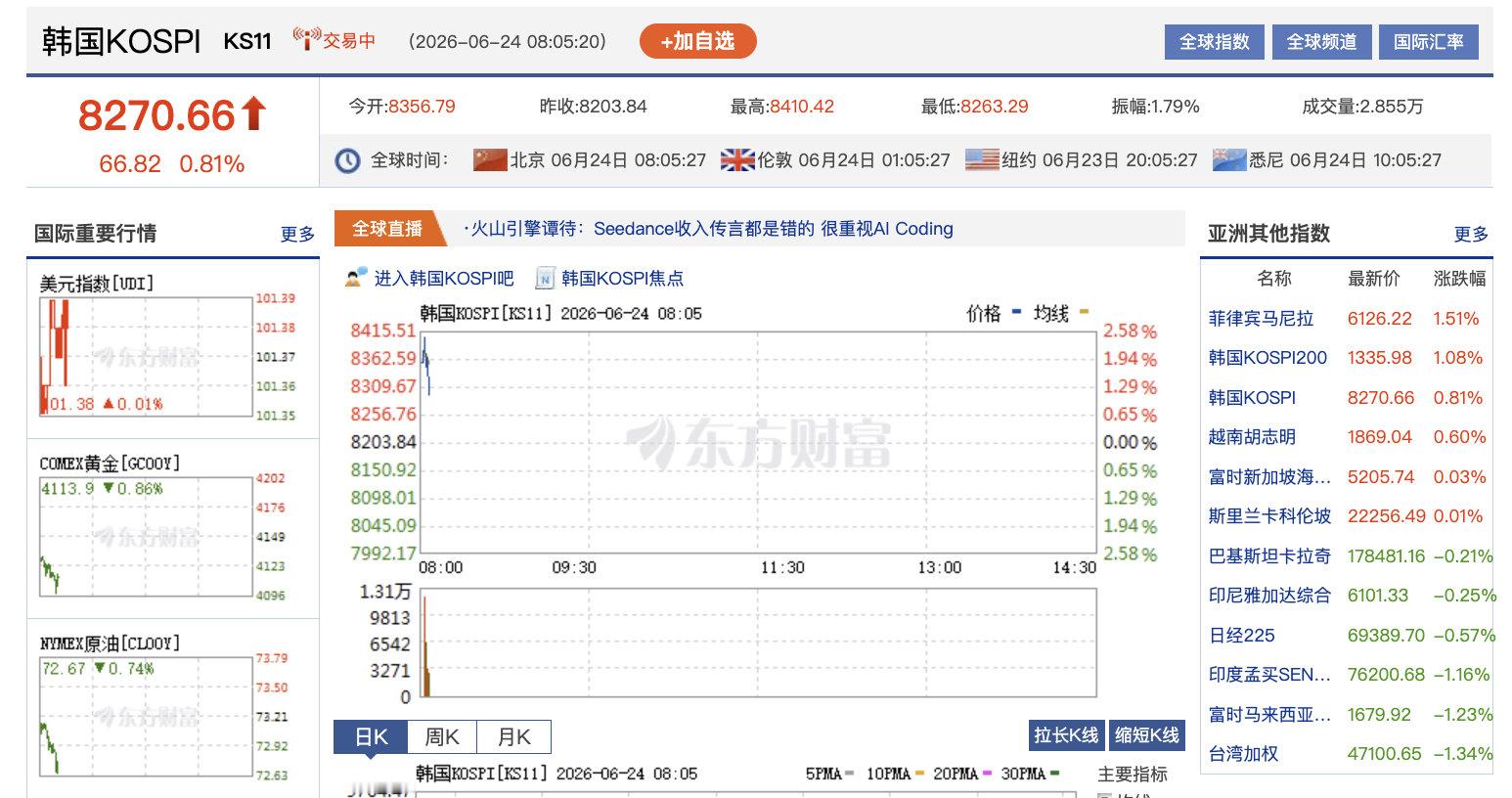Viewport: 1512px width, 798px height.
Task: Switch to the 月K tab
Action: (513, 736)
